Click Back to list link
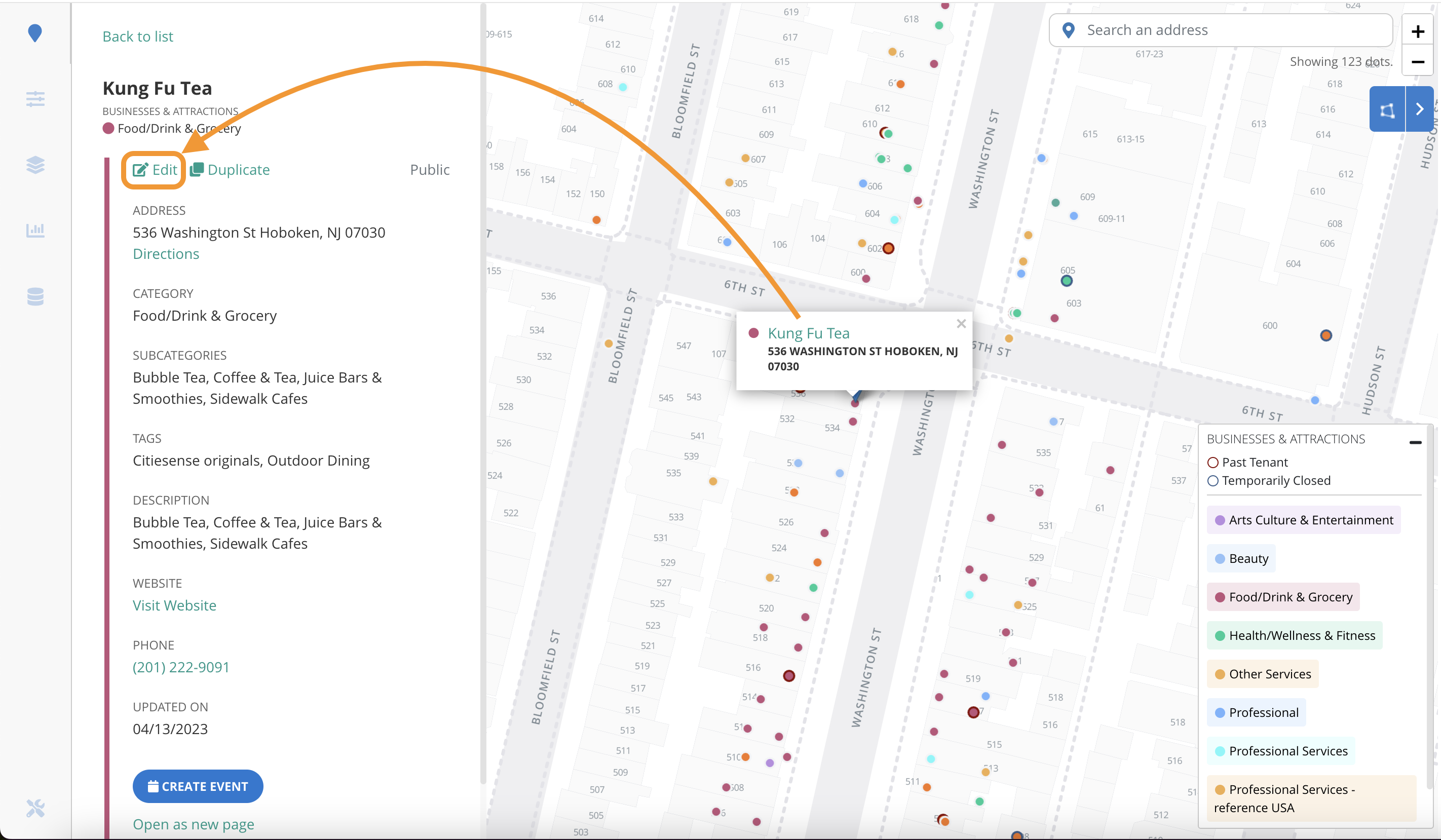 (138, 36)
